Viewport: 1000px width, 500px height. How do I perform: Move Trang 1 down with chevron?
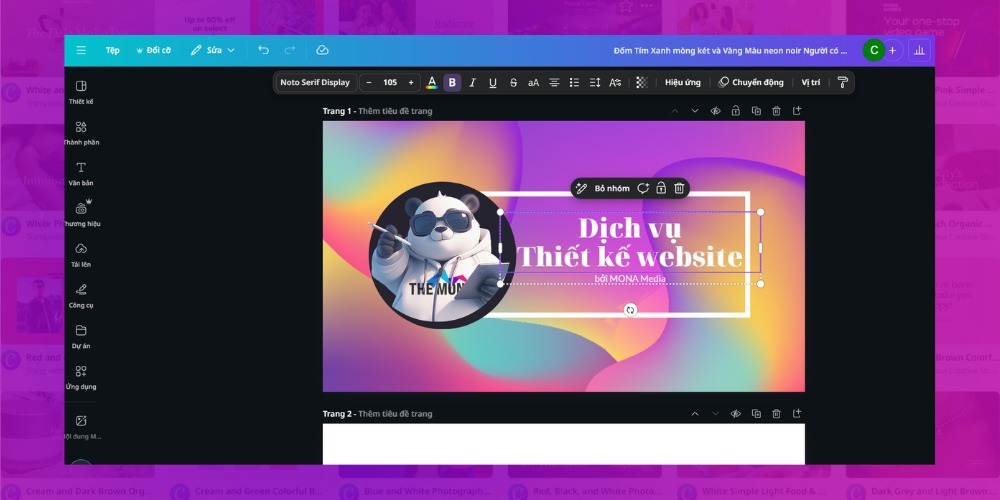tap(695, 111)
